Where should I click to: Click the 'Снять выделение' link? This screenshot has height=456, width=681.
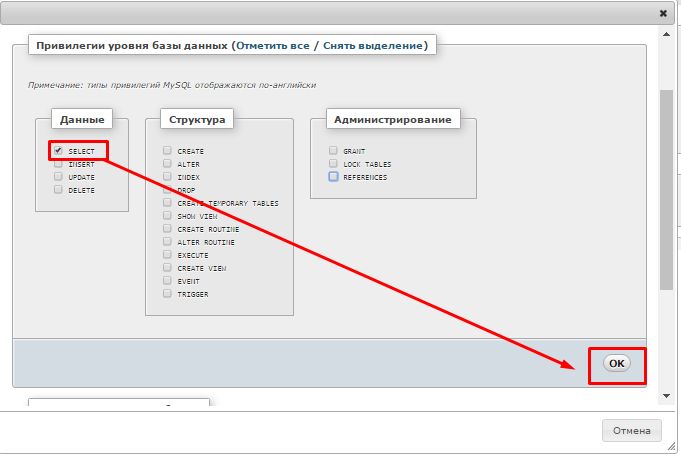coord(373,46)
